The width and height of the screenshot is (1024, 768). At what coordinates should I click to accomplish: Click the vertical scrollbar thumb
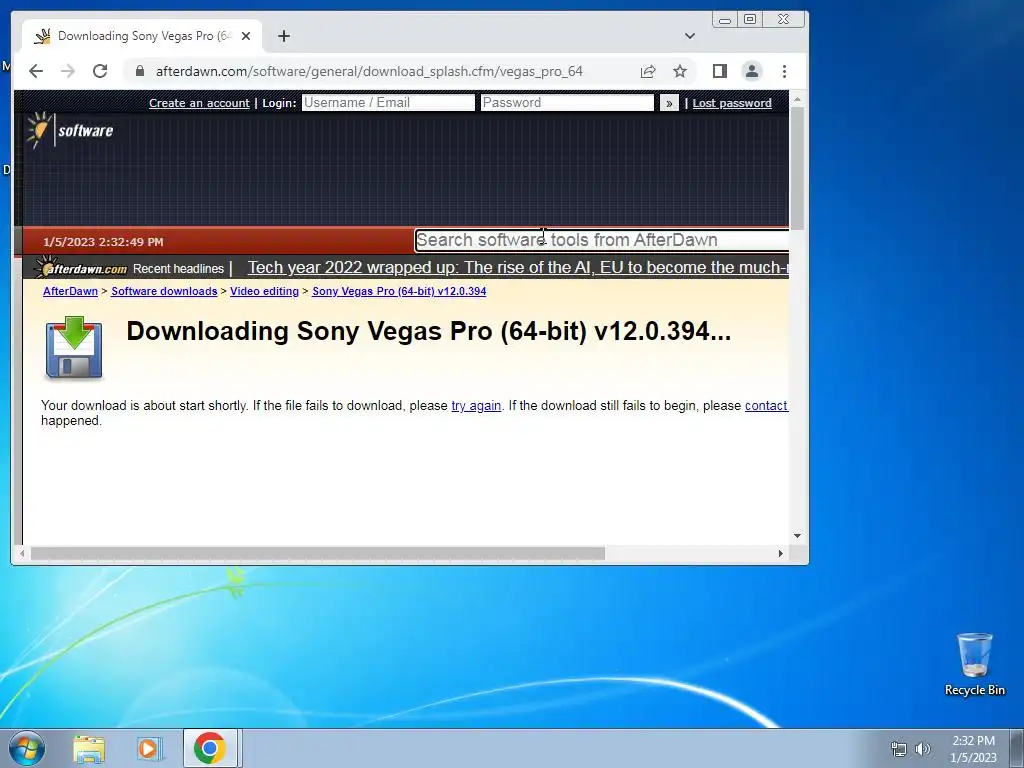pos(797,168)
